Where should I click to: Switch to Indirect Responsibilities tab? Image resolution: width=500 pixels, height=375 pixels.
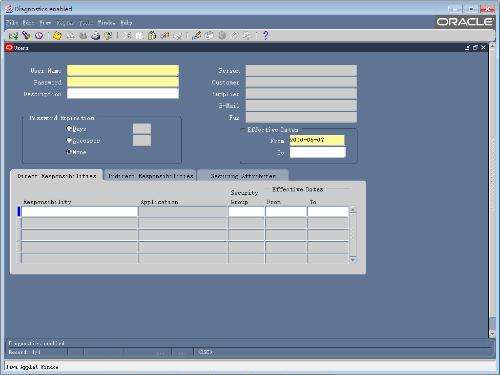click(x=150, y=176)
